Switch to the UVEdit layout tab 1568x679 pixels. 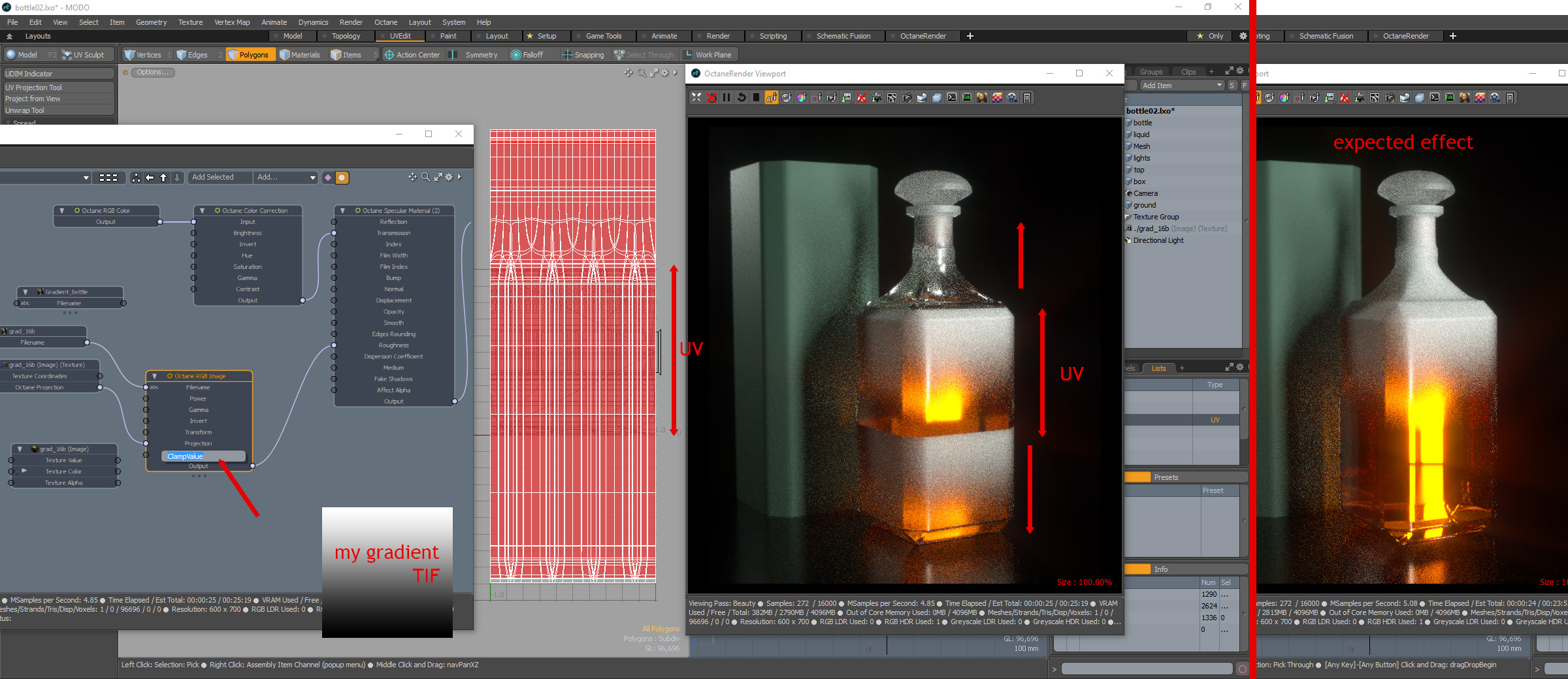400,36
